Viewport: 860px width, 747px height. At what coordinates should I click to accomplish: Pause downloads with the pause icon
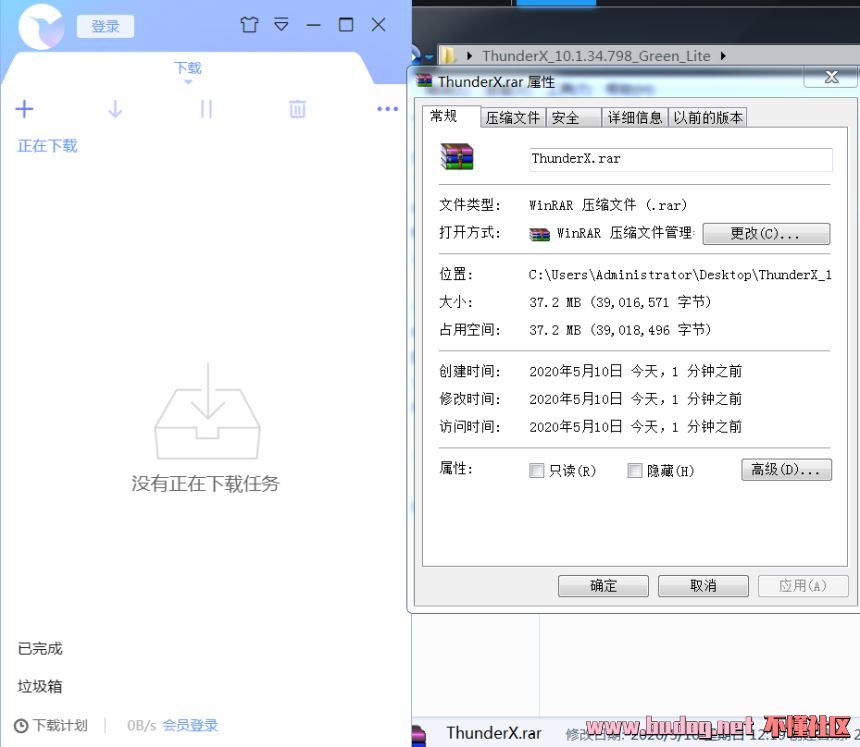click(206, 109)
